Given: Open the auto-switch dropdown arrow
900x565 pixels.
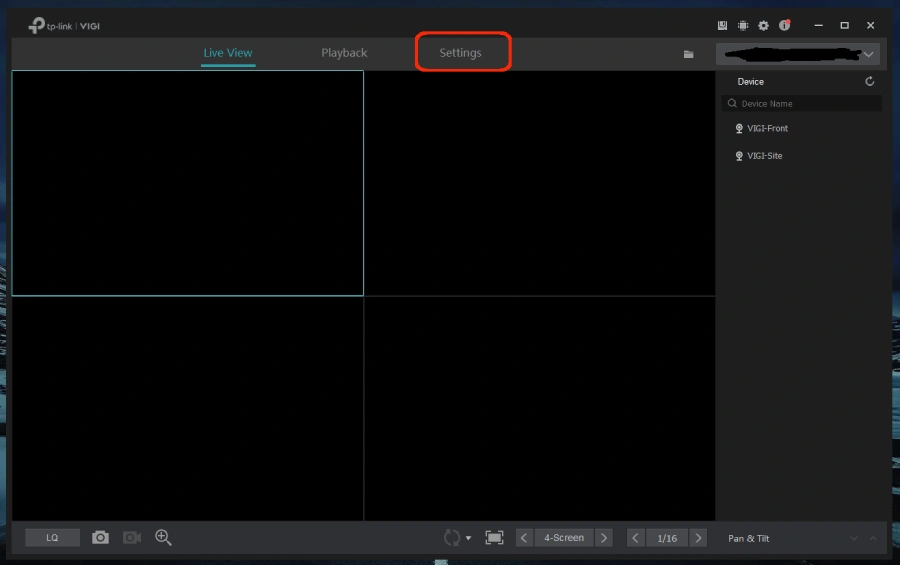Looking at the screenshot, I should (468, 539).
